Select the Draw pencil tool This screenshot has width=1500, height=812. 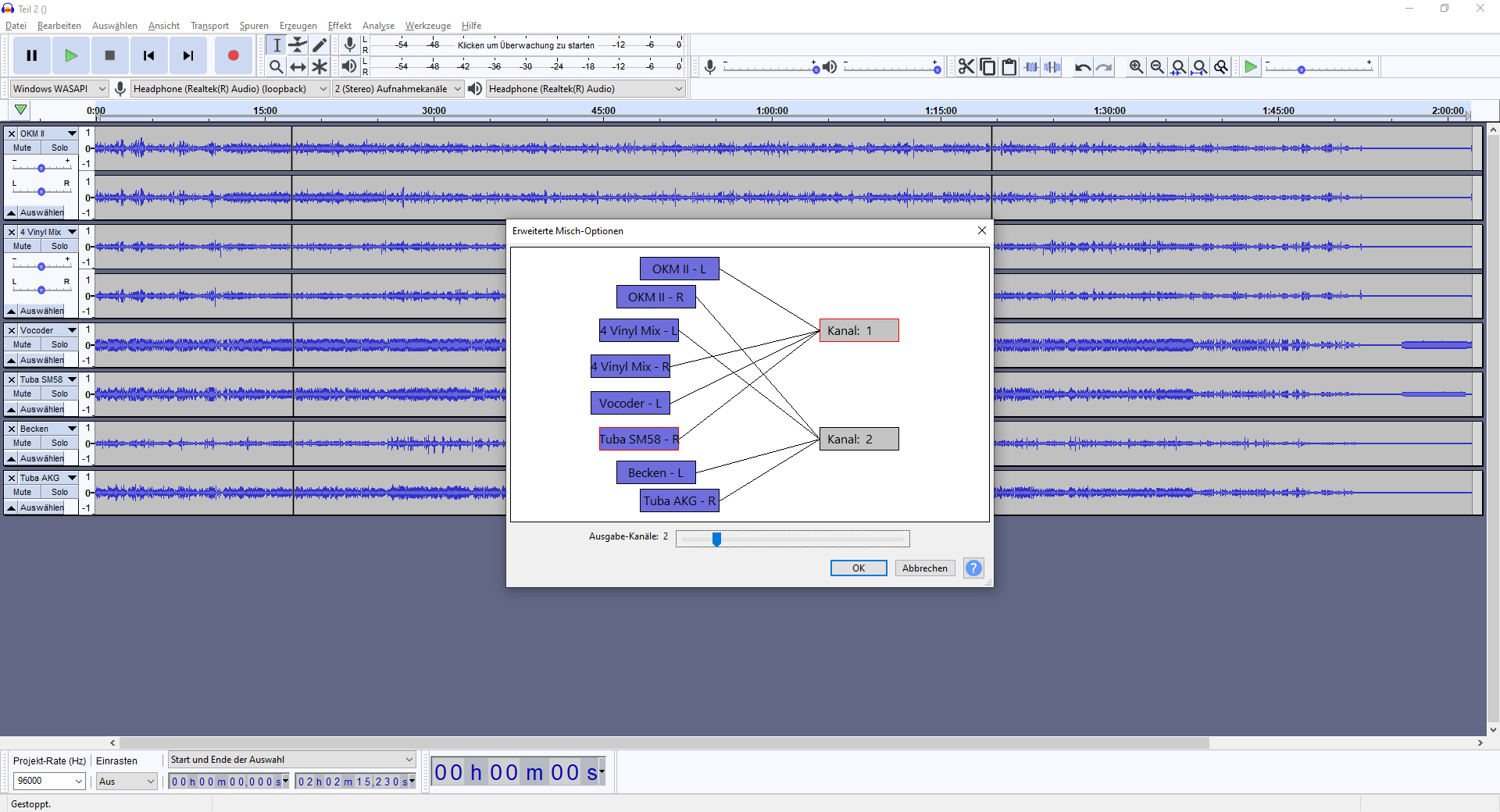pos(320,45)
